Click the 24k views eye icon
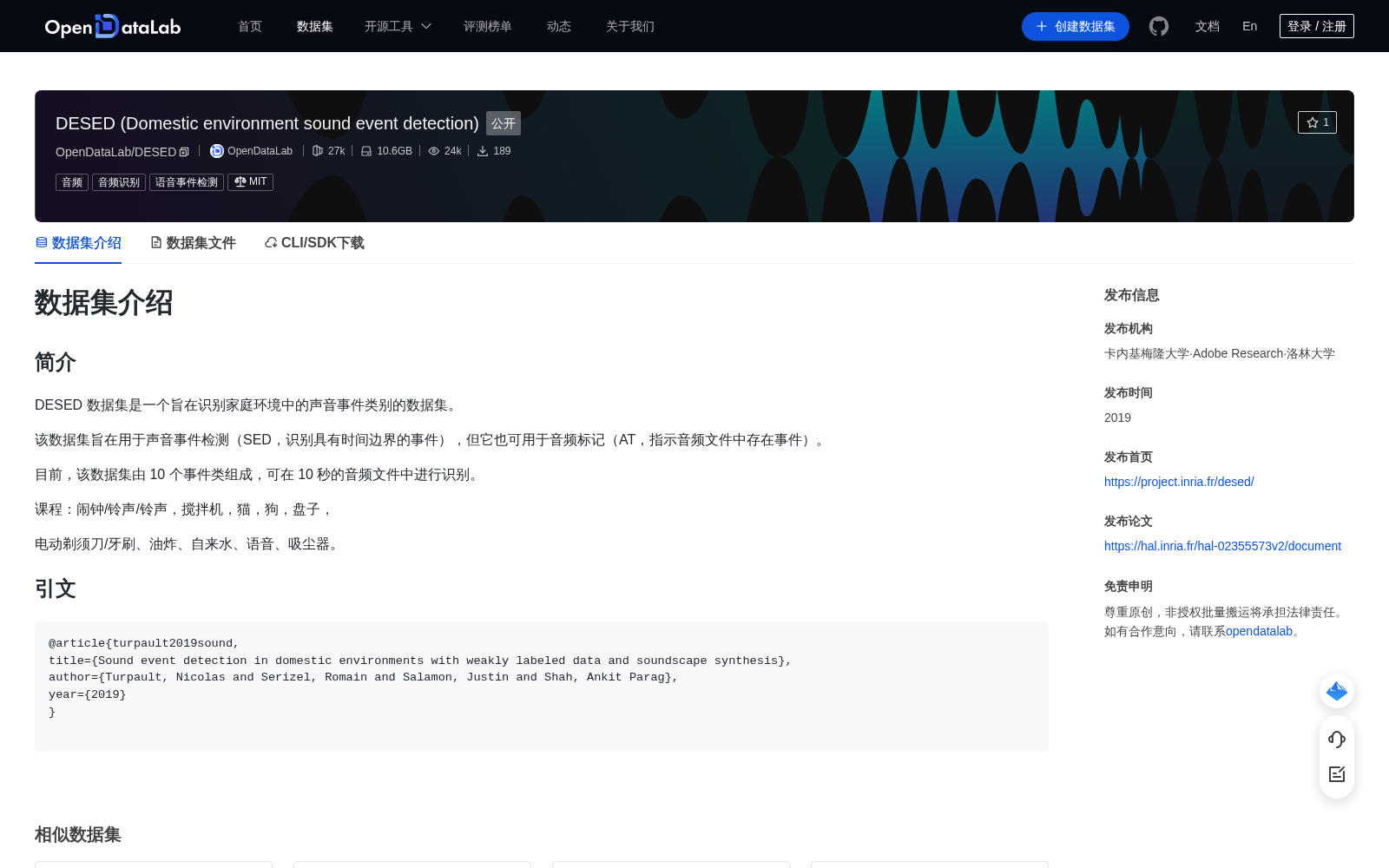 434,151
